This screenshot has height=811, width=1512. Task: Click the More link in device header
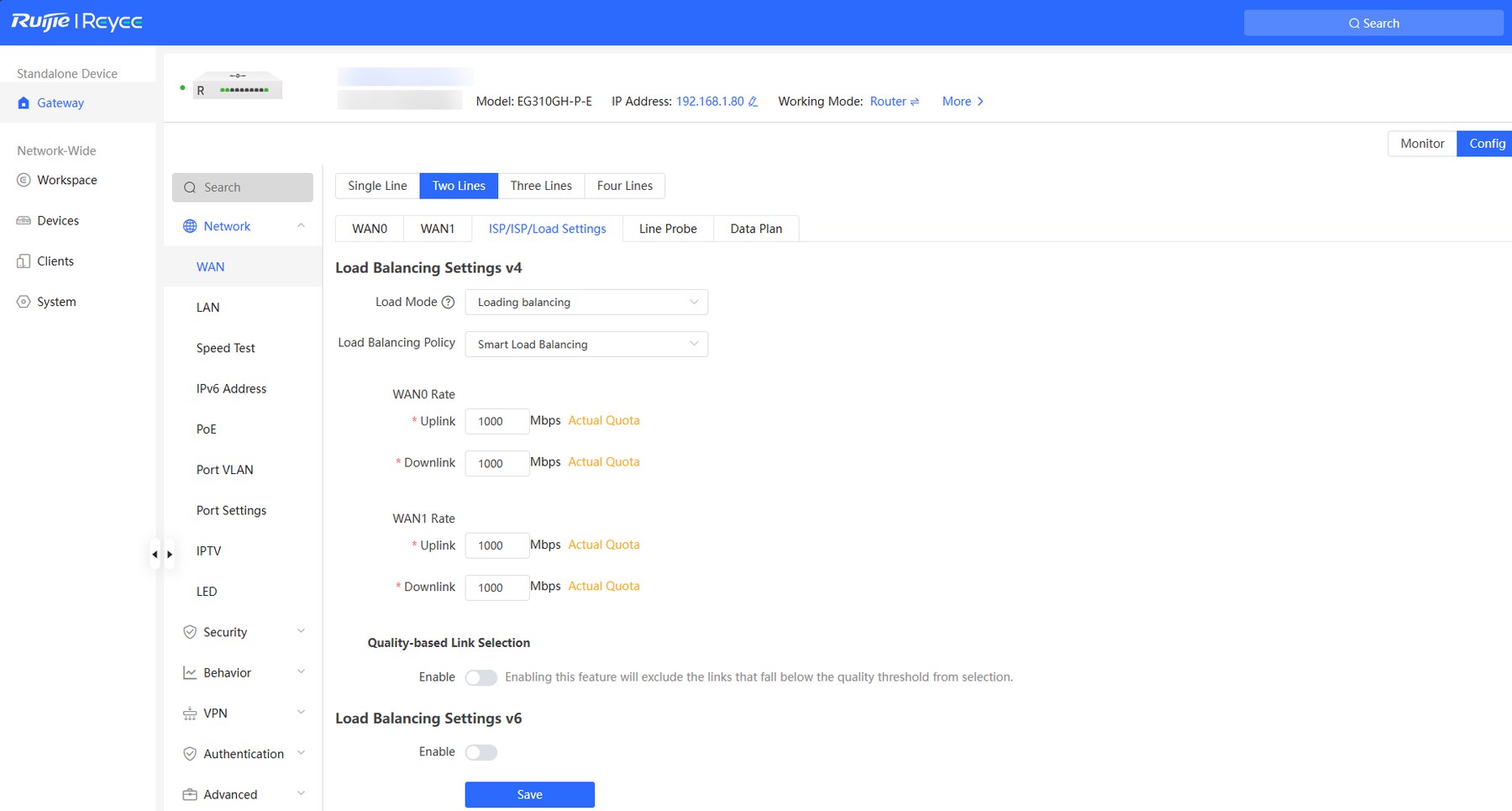click(963, 102)
